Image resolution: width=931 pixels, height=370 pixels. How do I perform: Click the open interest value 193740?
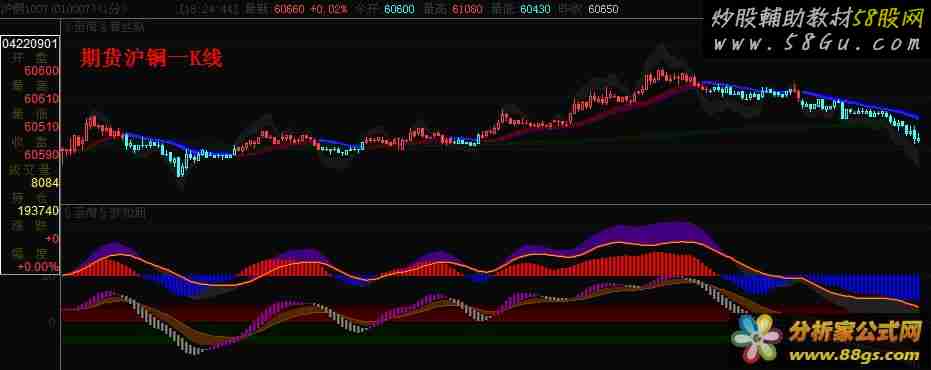pyautogui.click(x=39, y=211)
